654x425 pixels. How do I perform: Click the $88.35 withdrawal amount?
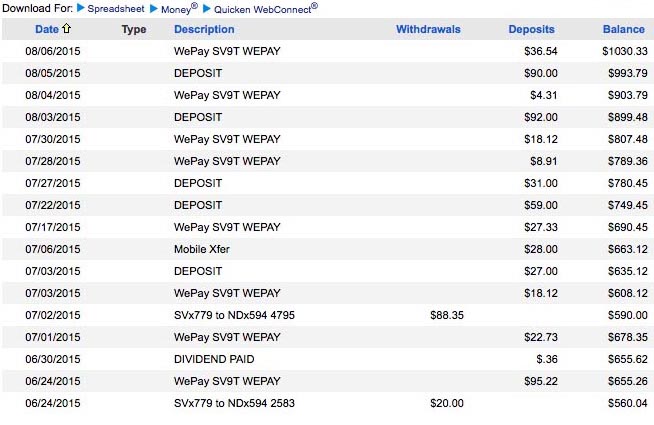(x=447, y=315)
